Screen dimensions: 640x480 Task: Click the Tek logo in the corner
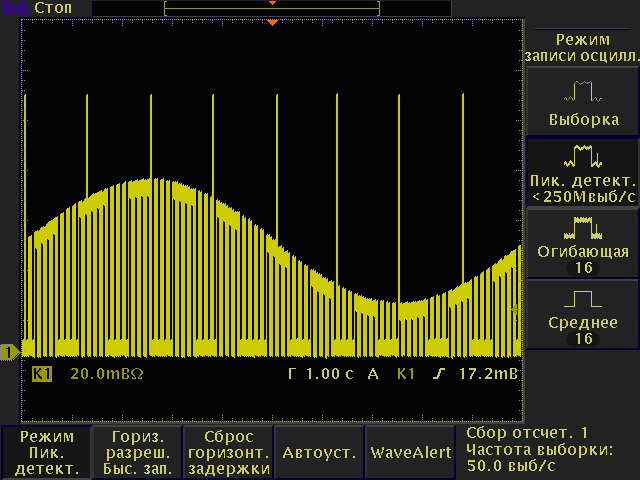pyautogui.click(x=14, y=8)
